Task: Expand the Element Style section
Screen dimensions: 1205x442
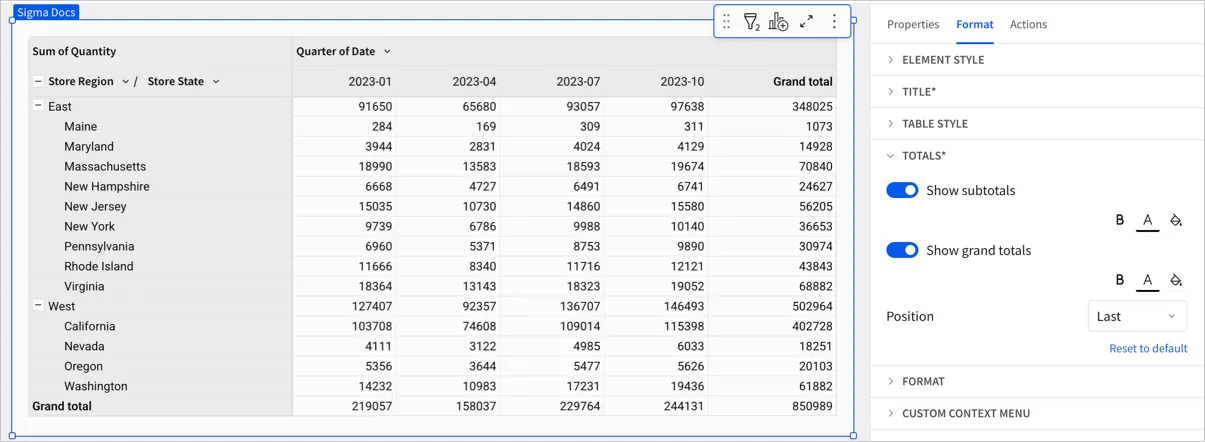Action: (x=1037, y=60)
